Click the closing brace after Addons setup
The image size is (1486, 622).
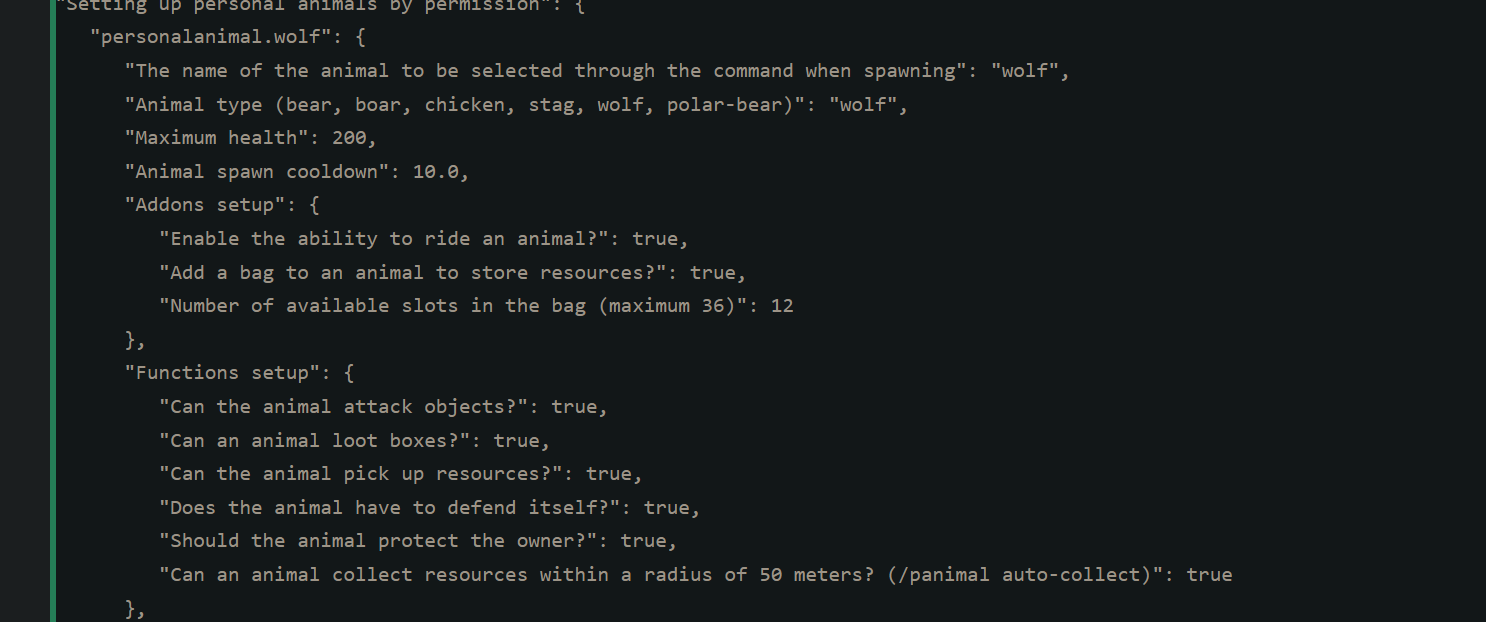pos(130,340)
